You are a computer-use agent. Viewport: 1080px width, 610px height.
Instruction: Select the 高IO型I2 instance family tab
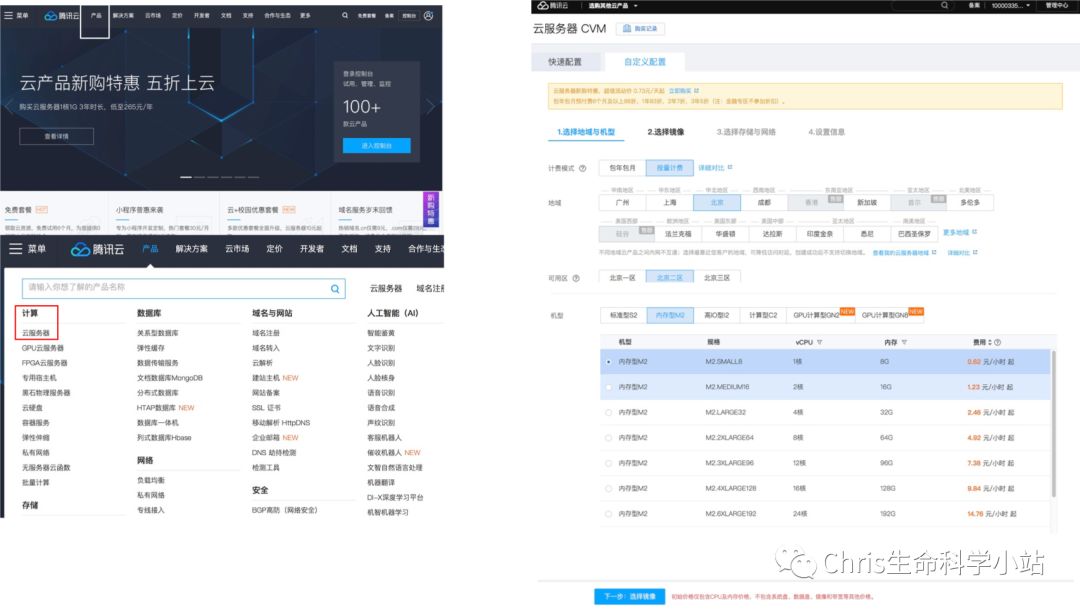(716, 315)
